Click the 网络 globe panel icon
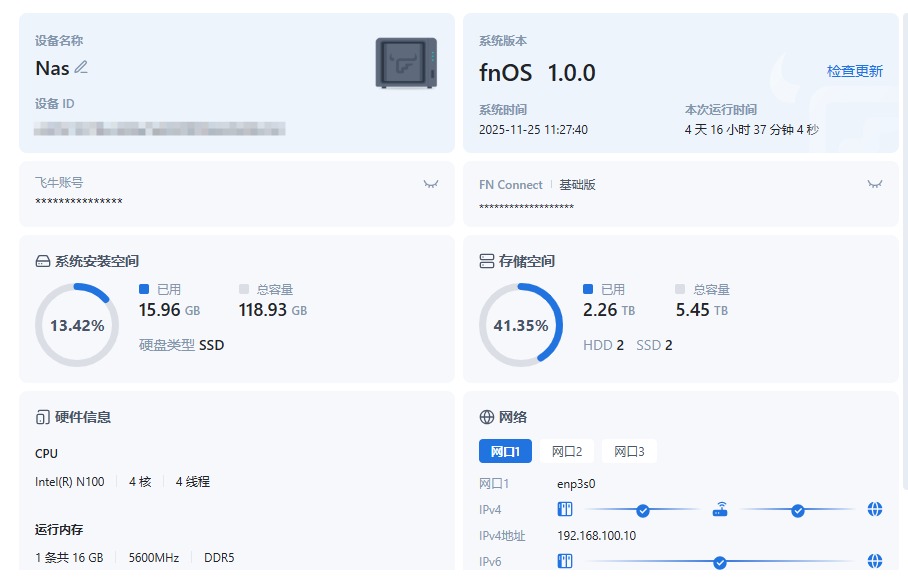The height and width of the screenshot is (586, 908). point(485,416)
